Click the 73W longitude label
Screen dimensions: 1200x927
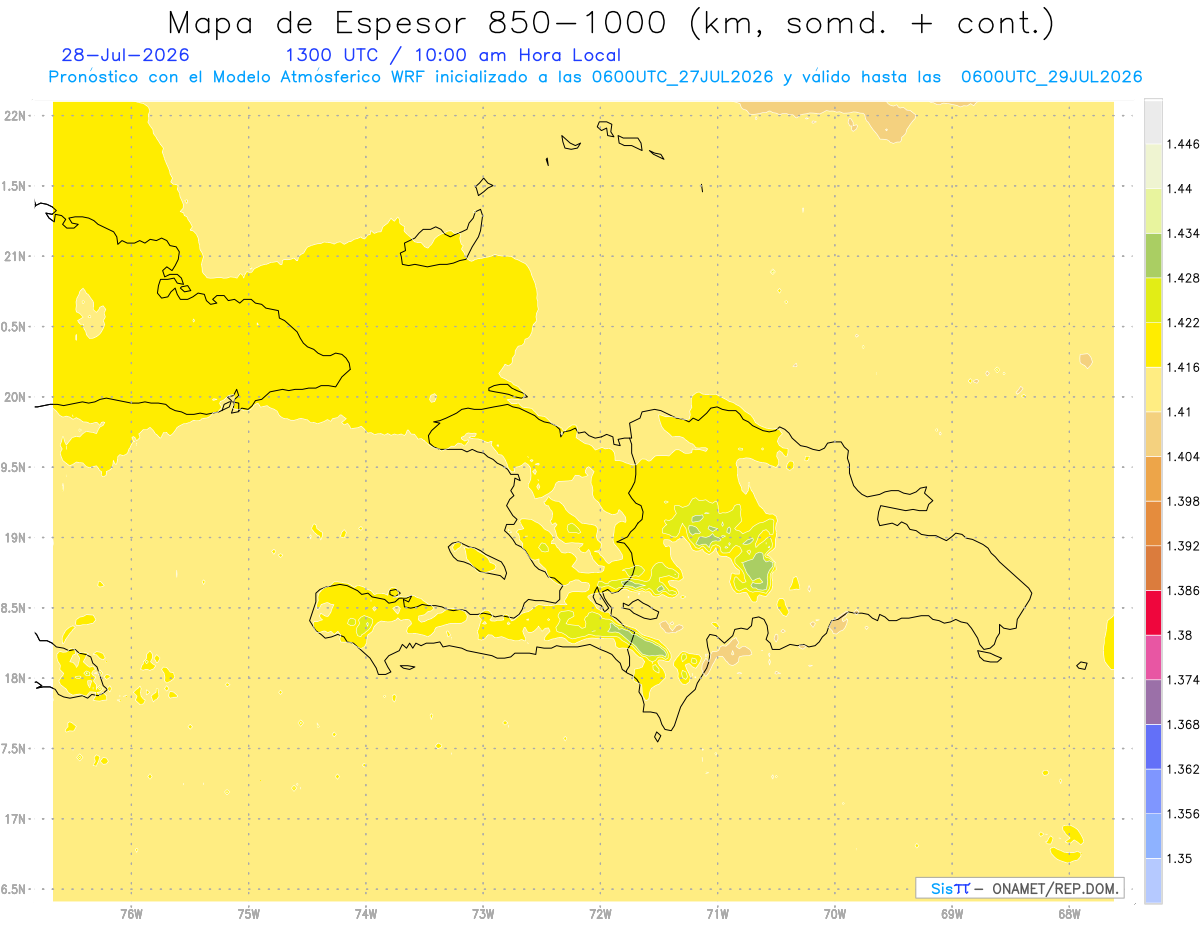483,914
